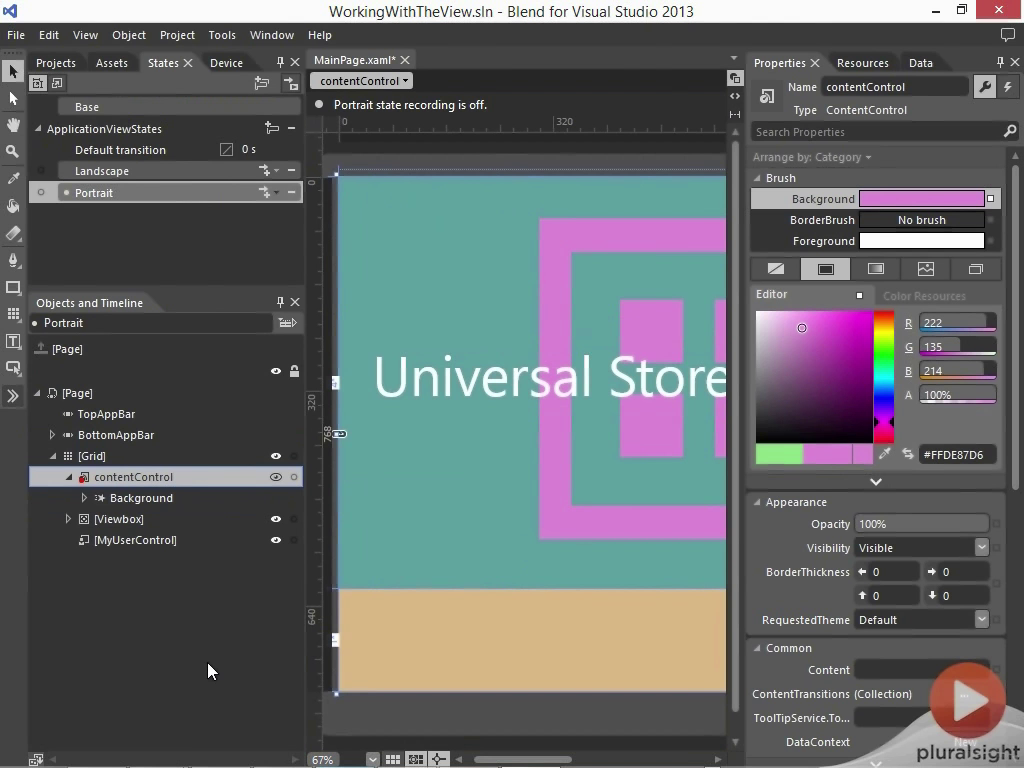Open the Visibility dropdown
The width and height of the screenshot is (1024, 768).
click(981, 548)
